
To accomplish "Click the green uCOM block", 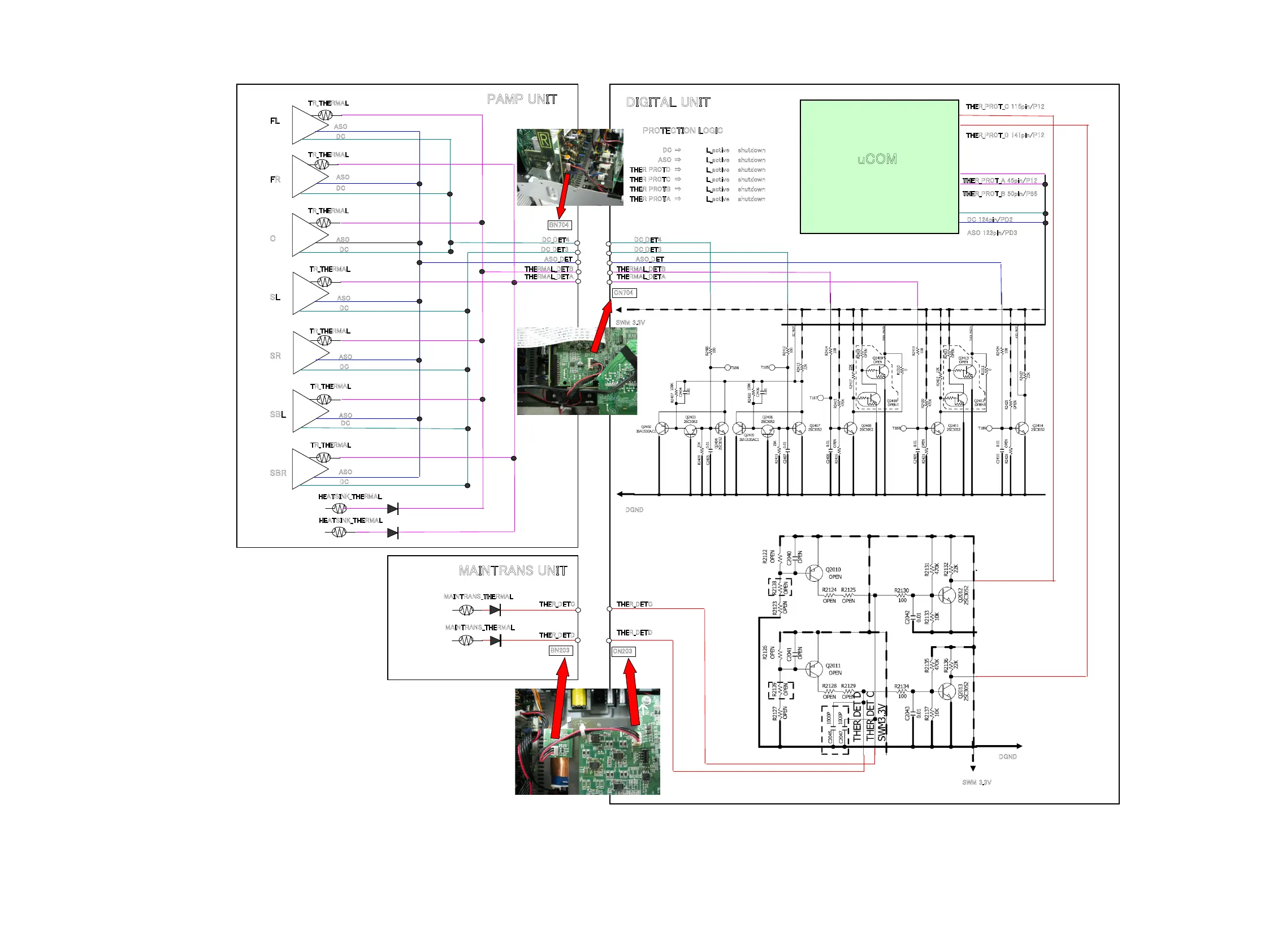I will point(878,167).
